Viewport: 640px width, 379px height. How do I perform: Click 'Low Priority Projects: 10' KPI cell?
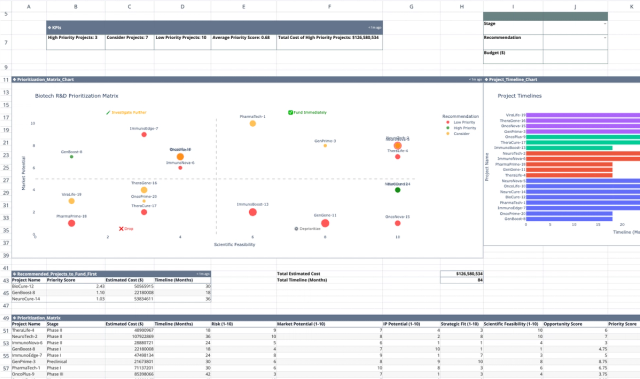(182, 42)
